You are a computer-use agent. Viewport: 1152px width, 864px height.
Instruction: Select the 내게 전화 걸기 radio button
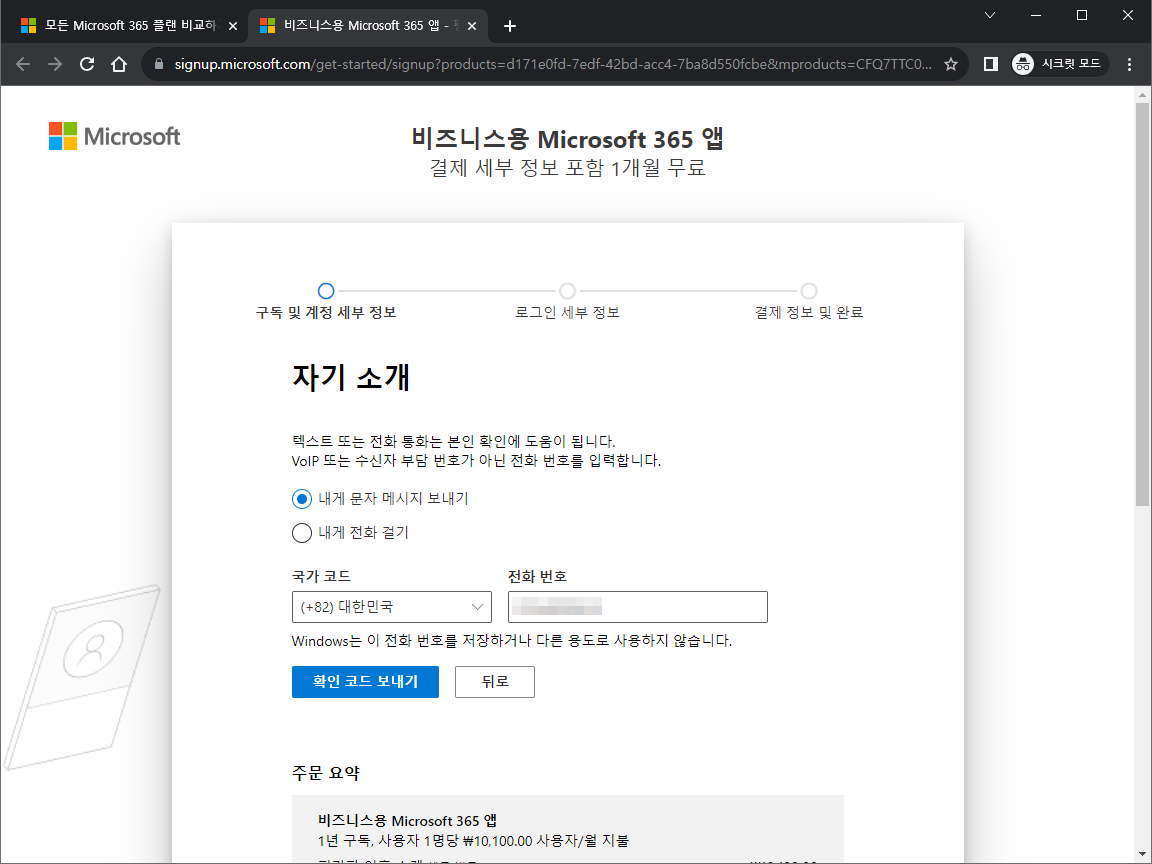coord(301,533)
